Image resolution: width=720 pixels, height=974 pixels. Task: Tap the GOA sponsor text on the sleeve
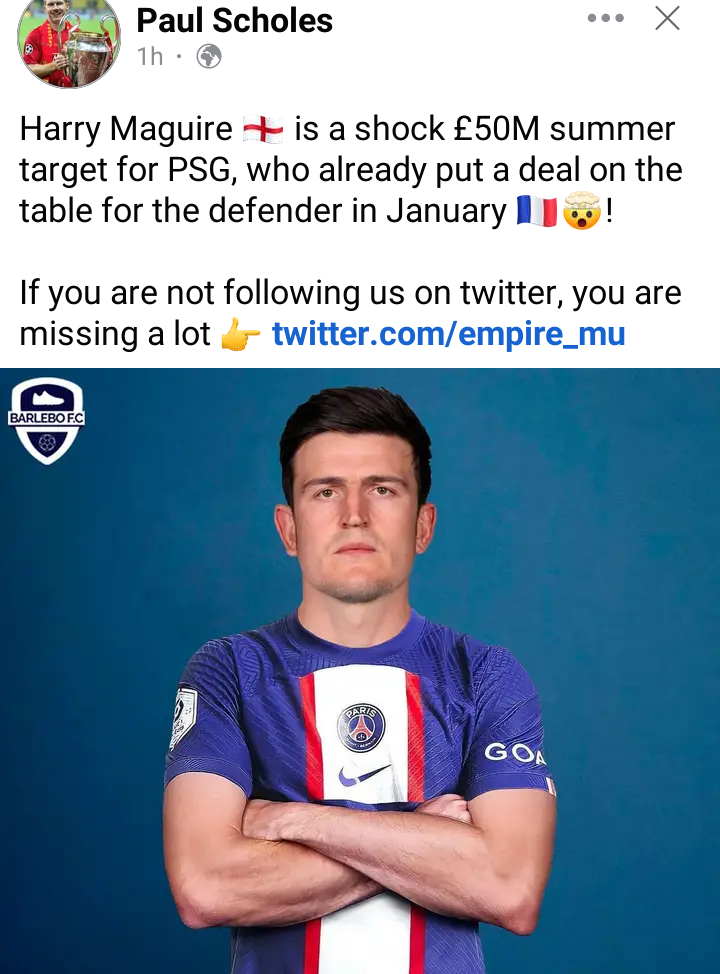click(x=515, y=754)
